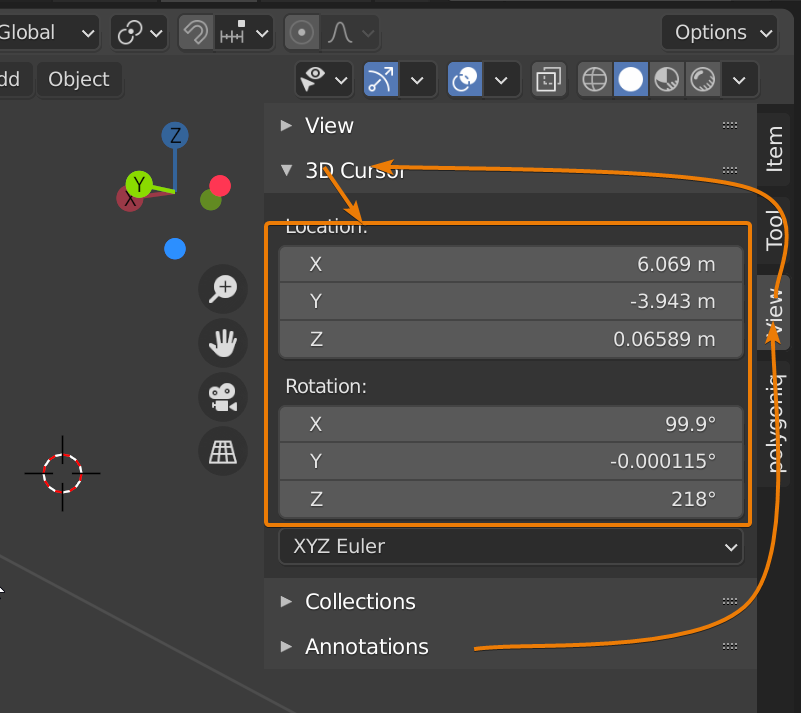Toggle snapping magnet button

tap(197, 33)
